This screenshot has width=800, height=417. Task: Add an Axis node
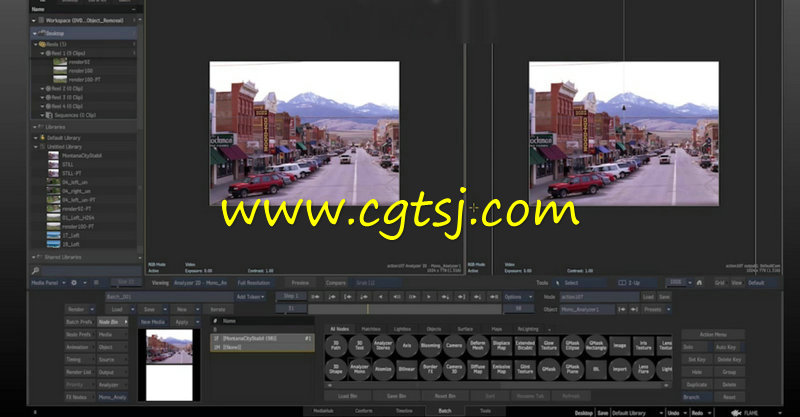pyautogui.click(x=407, y=346)
